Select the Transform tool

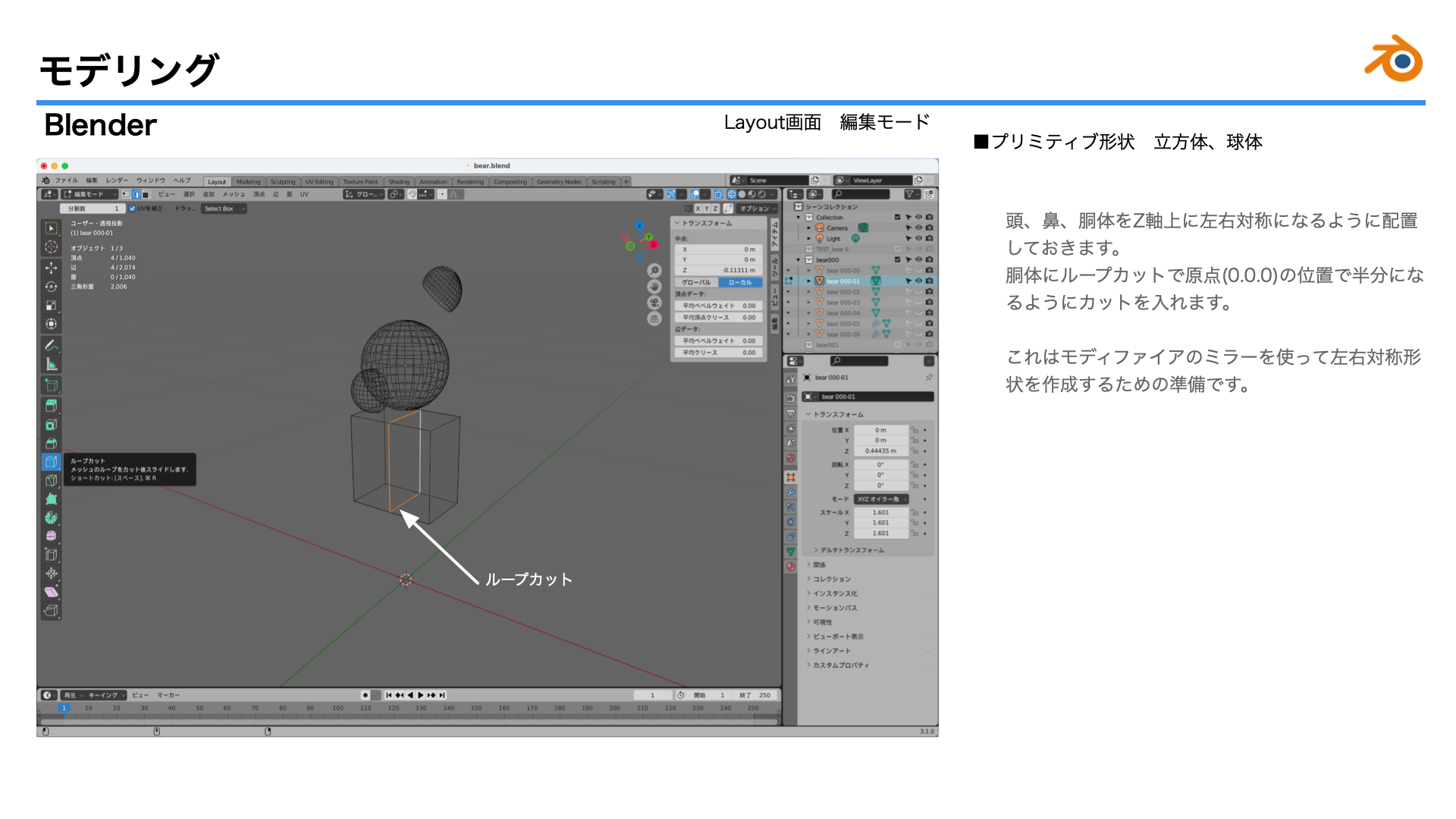click(x=51, y=324)
